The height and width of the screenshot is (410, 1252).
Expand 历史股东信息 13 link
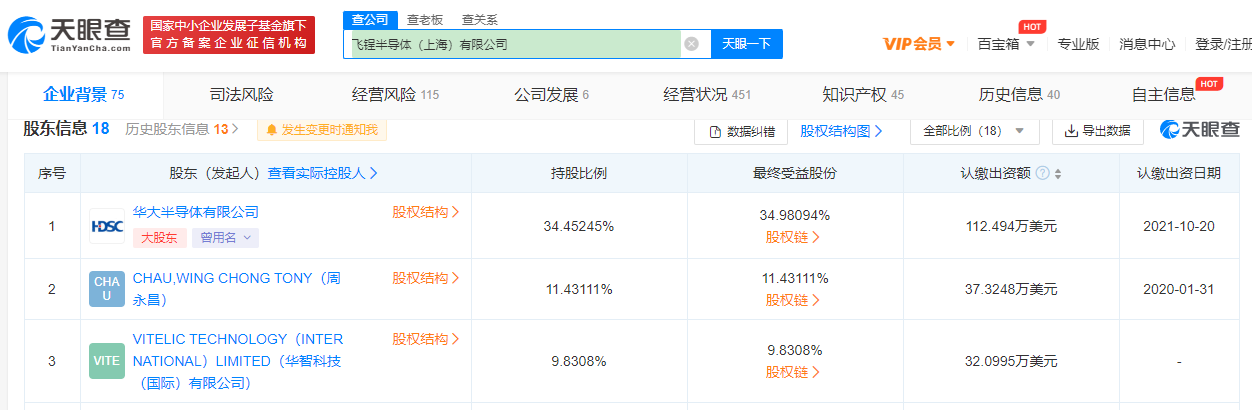(183, 129)
